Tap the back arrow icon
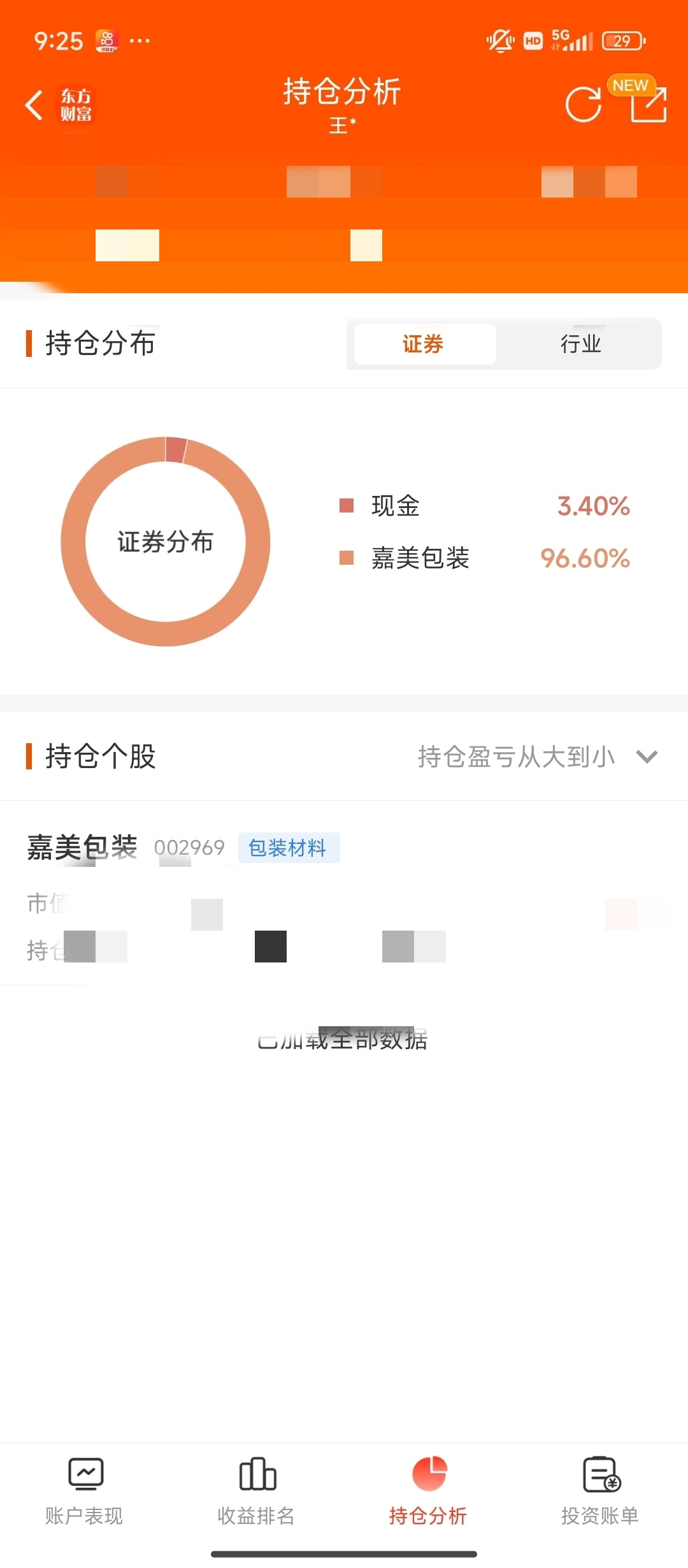This screenshot has height=1568, width=688. click(x=34, y=105)
